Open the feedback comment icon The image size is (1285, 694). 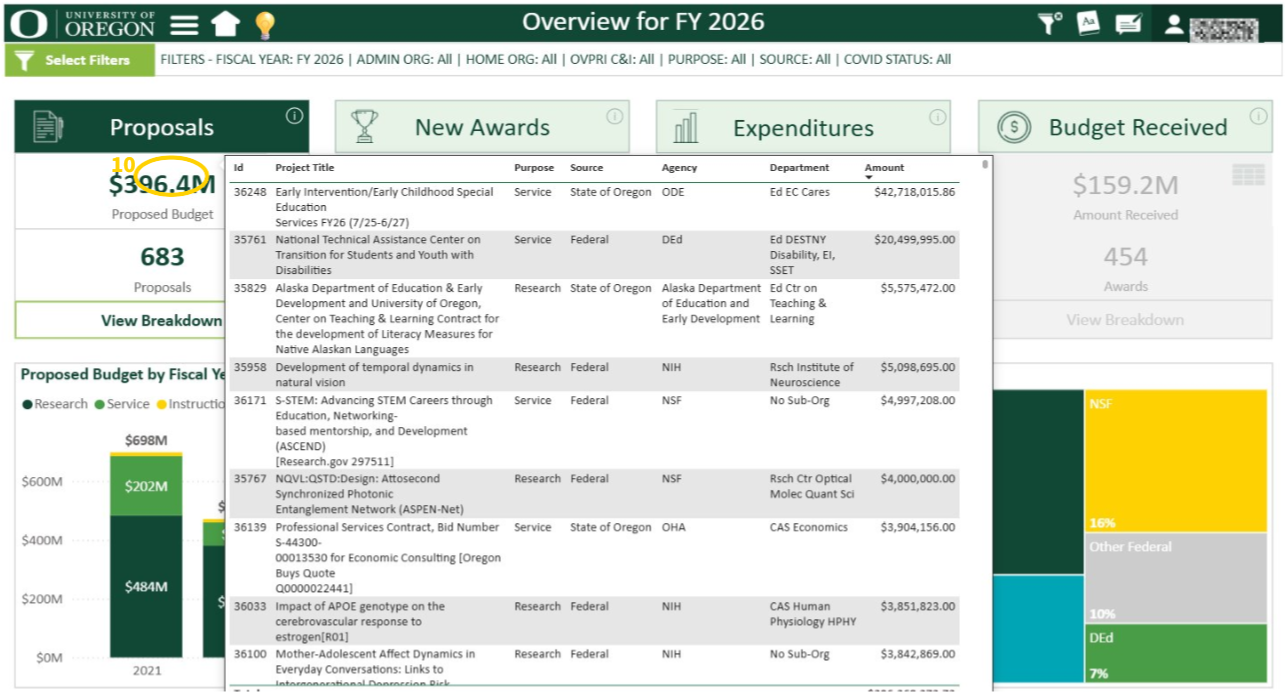coord(1128,24)
